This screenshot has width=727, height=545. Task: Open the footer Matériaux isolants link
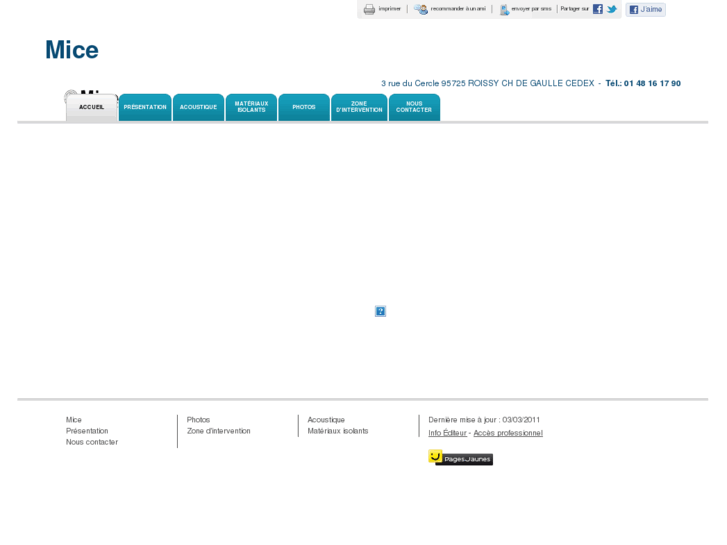point(338,431)
